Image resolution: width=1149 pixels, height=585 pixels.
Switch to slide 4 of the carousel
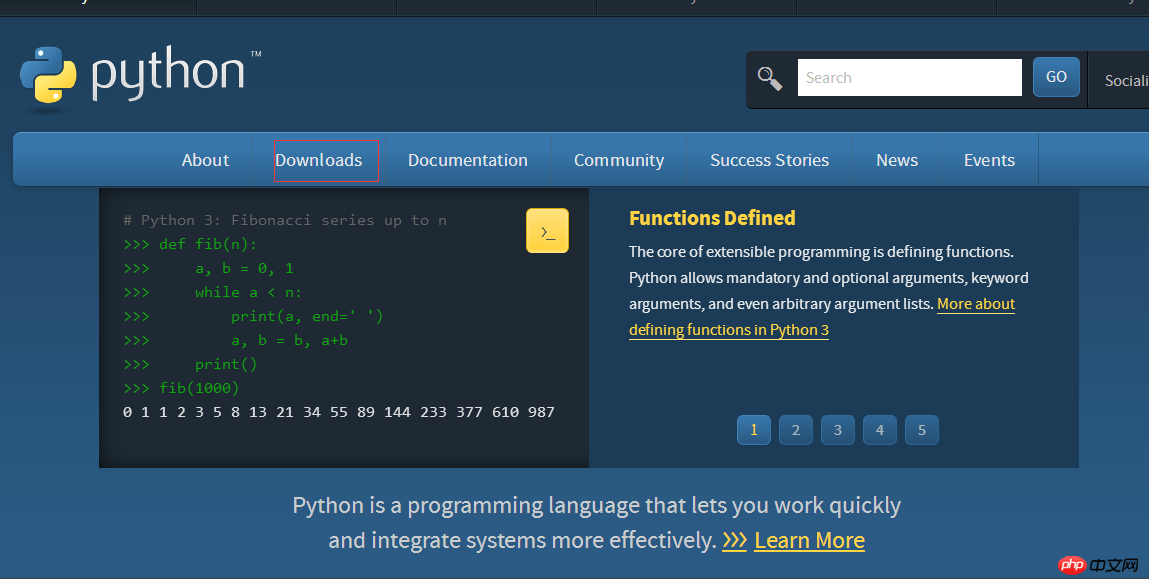tap(880, 430)
